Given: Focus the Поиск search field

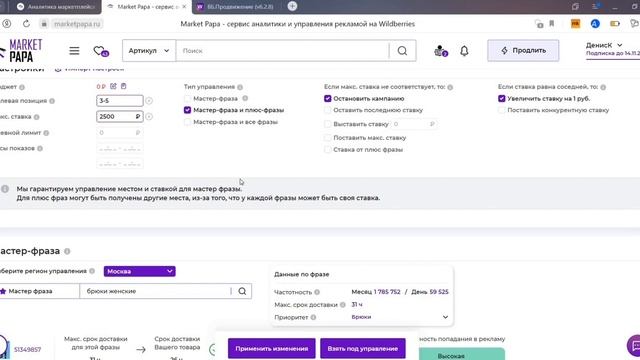Looking at the screenshot, I should (282, 51).
